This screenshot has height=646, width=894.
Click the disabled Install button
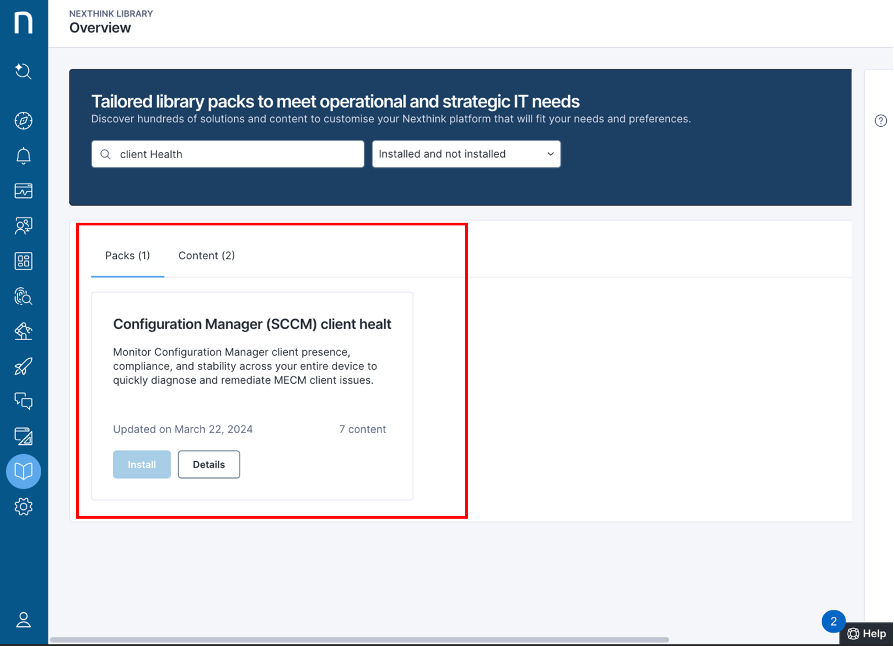[141, 464]
